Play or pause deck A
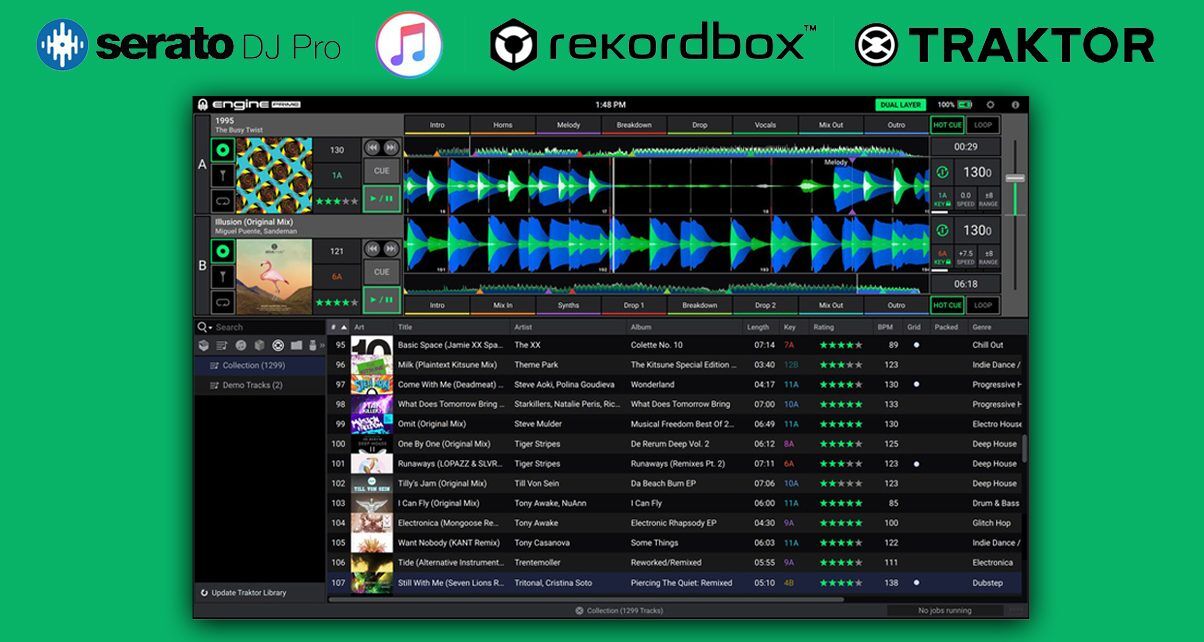The width and height of the screenshot is (1204, 642). 382,198
